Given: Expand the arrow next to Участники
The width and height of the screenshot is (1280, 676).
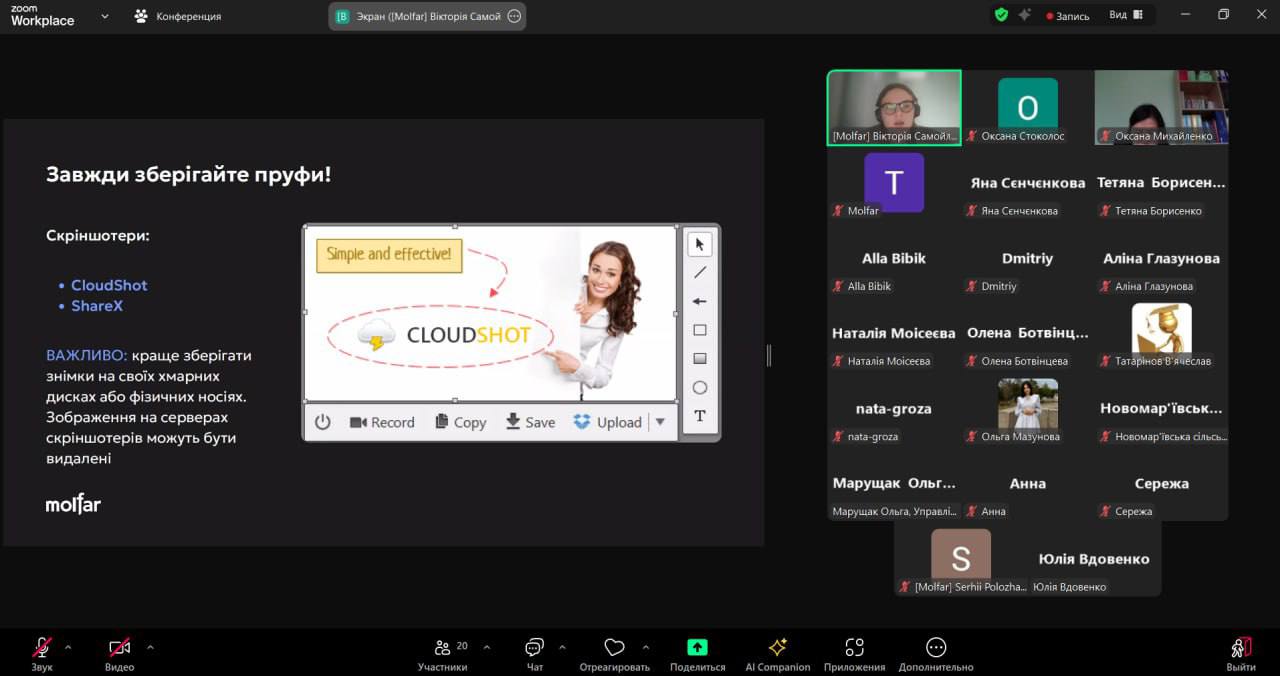Looking at the screenshot, I should [x=486, y=647].
